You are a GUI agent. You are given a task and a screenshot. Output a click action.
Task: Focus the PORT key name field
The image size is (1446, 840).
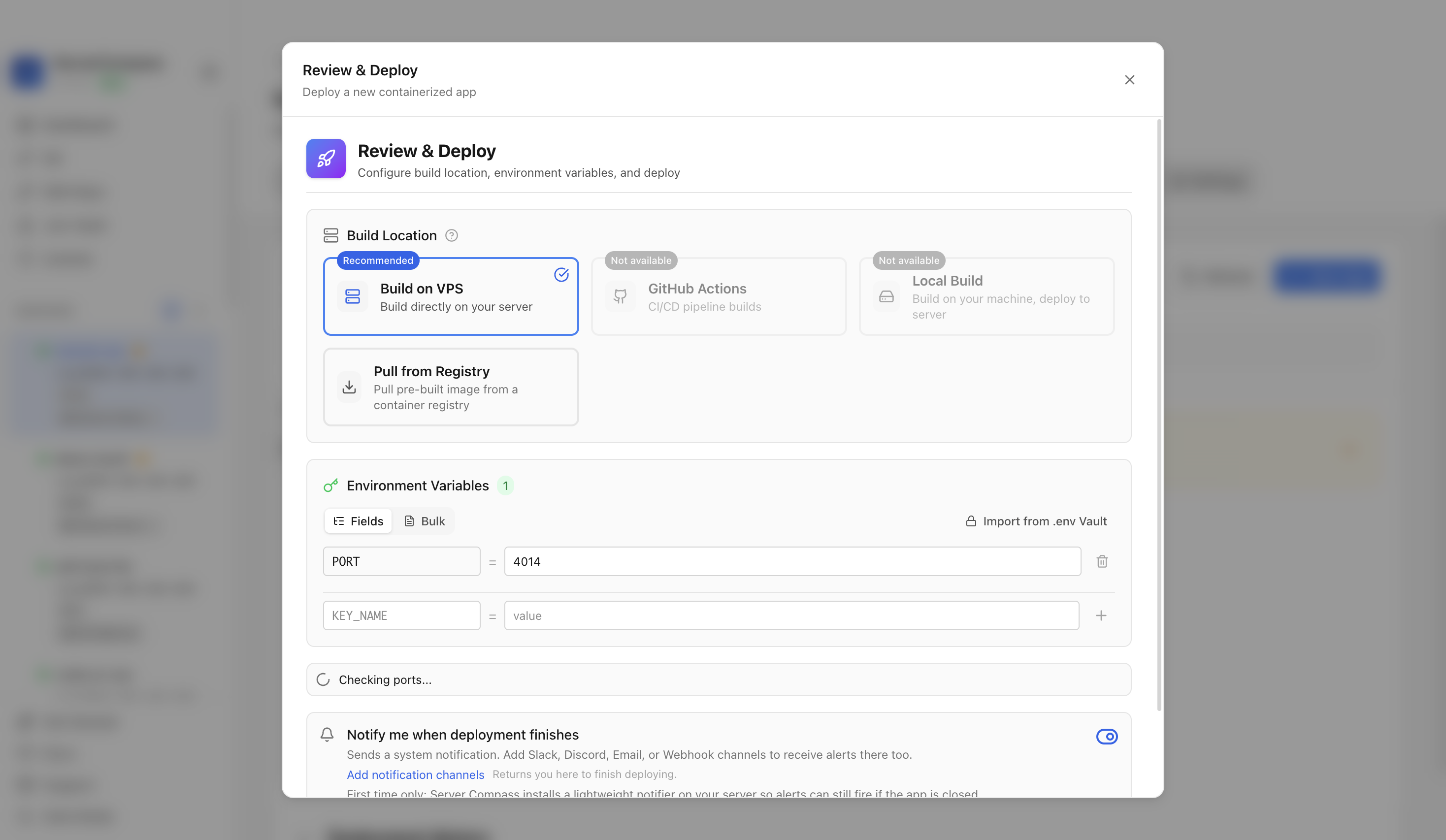(402, 561)
